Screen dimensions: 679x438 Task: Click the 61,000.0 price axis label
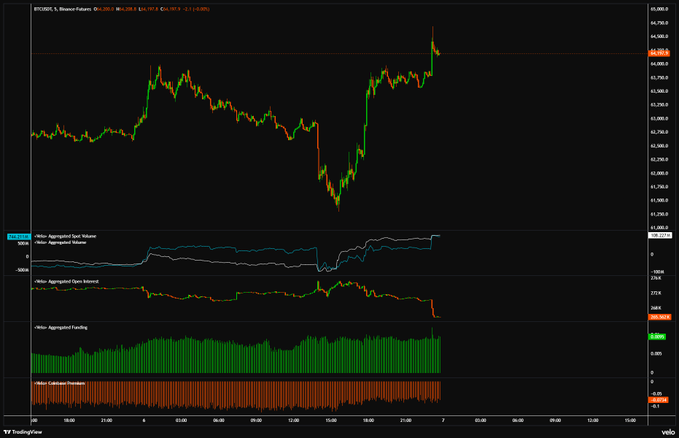tap(659, 227)
